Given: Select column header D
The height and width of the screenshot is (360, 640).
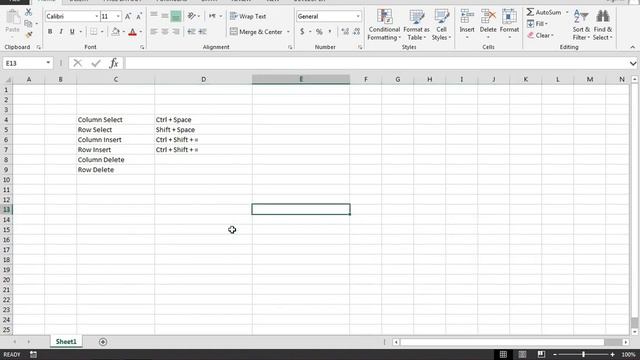Looking at the screenshot, I should pos(203,79).
